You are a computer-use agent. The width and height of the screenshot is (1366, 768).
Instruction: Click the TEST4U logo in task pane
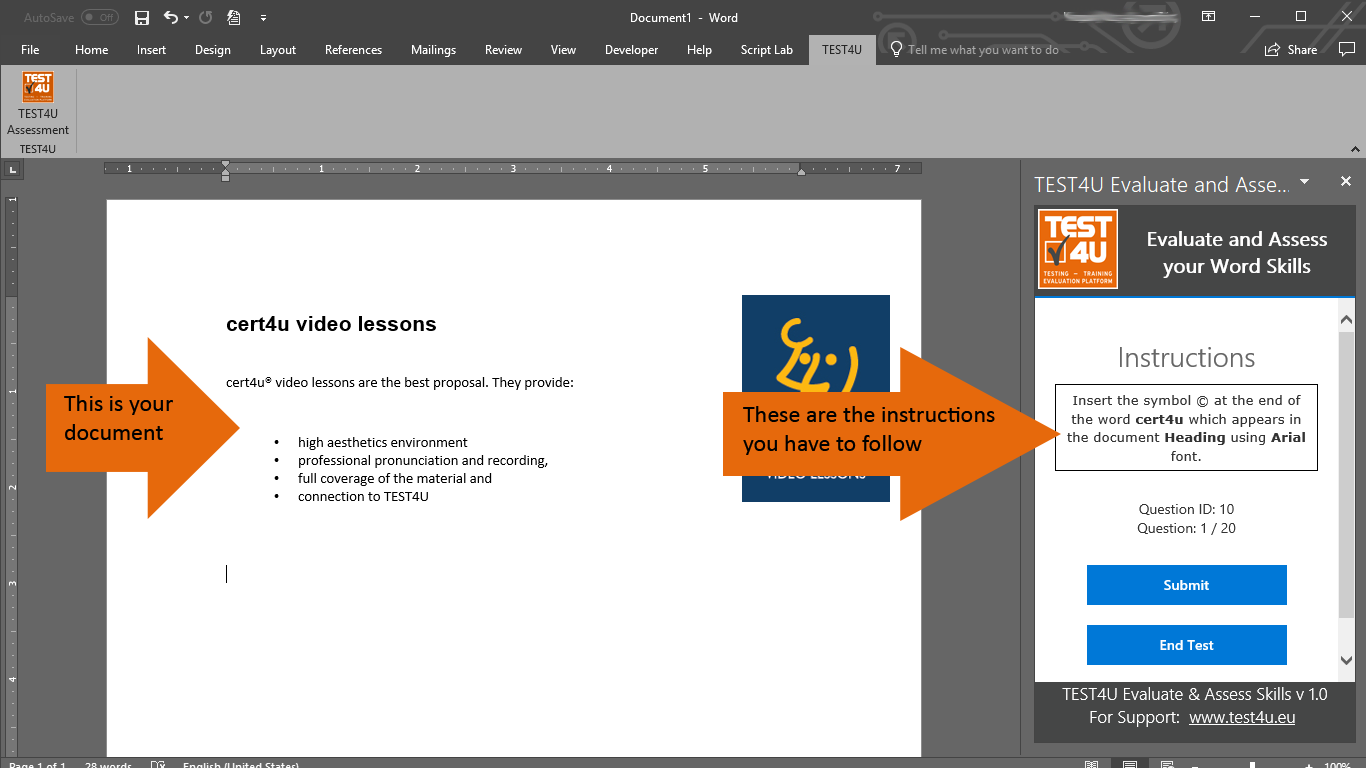coord(1078,249)
